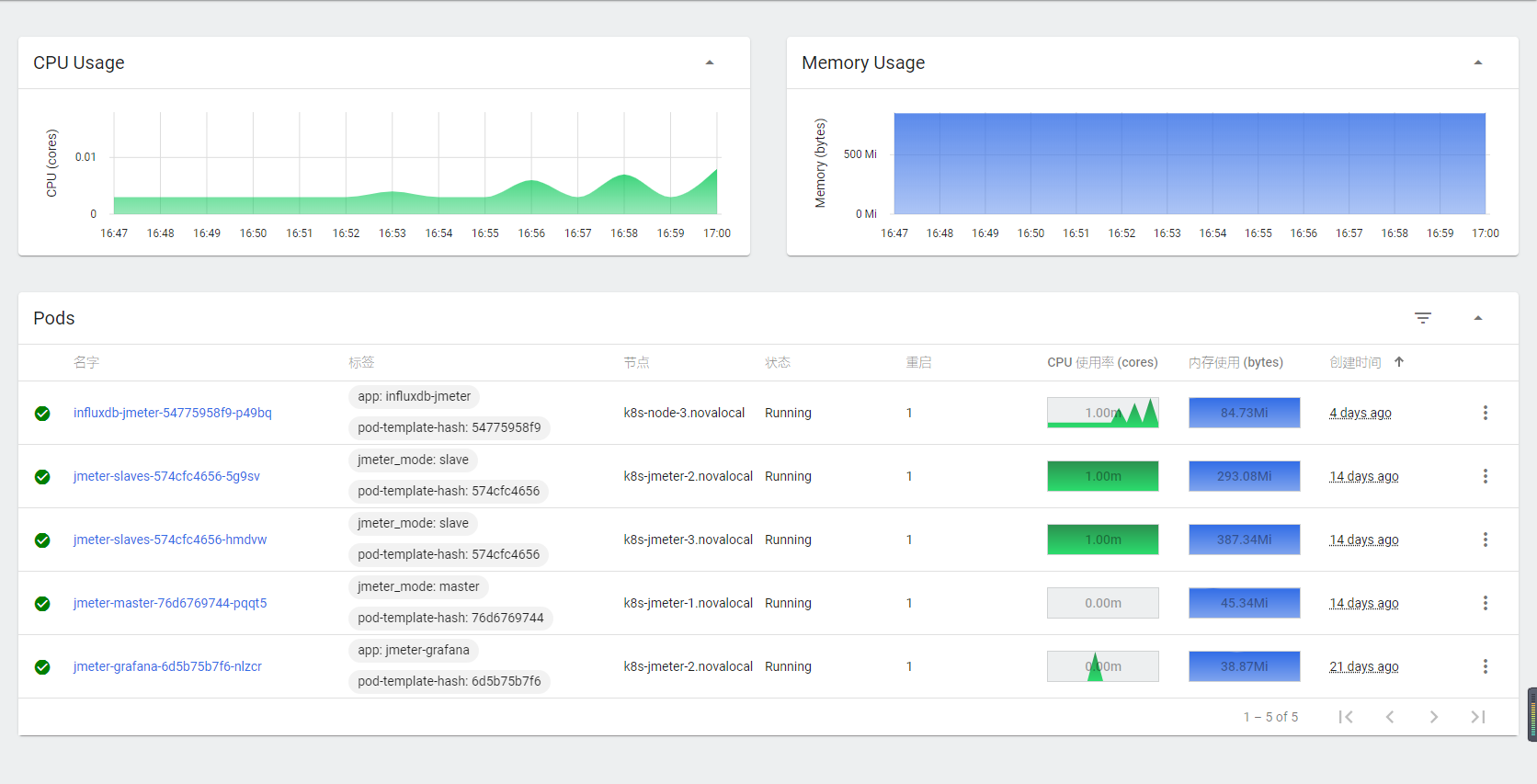Click the '14 days ago' of jmeter-master row

point(1364,603)
